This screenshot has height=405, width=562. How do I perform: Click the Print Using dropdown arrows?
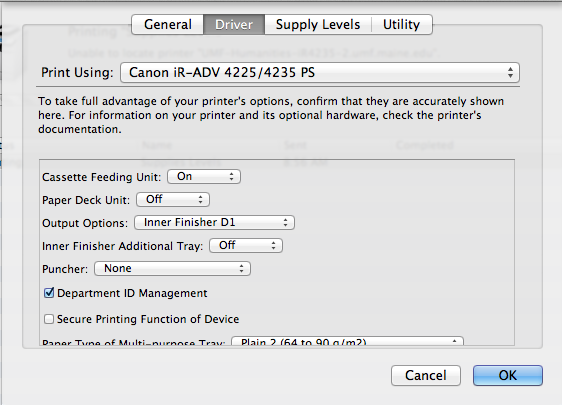(x=510, y=73)
